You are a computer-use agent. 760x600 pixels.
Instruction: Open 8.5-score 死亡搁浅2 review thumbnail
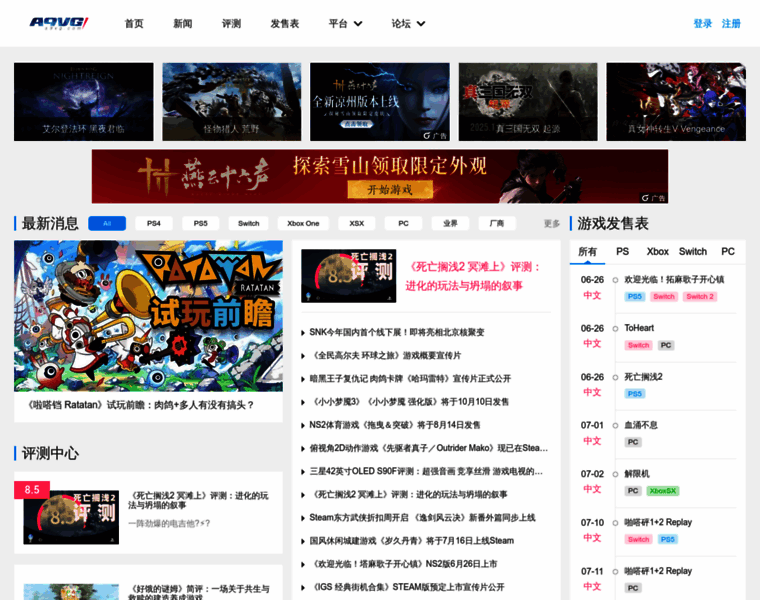point(71,517)
